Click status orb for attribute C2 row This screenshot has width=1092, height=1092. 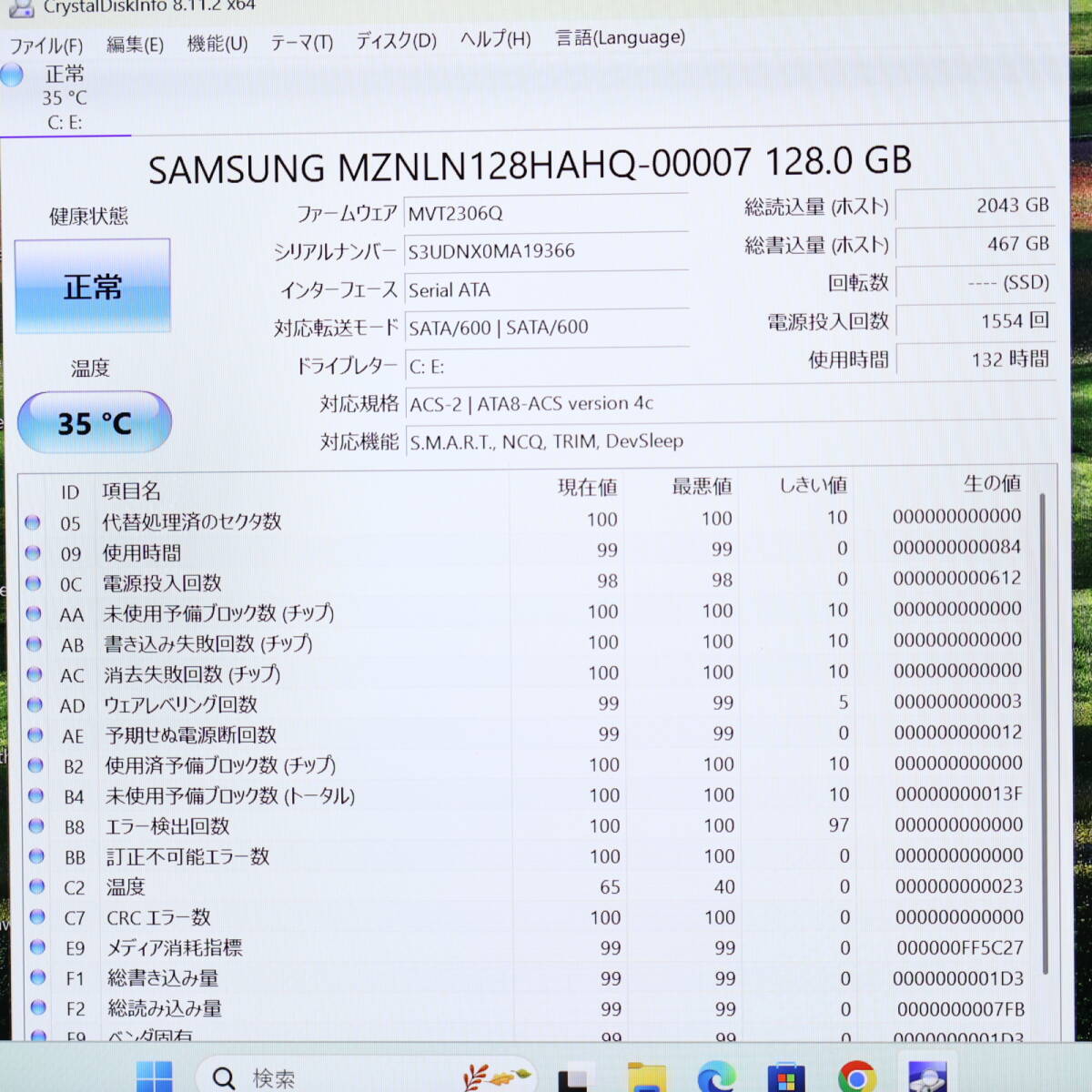pyautogui.click(x=36, y=886)
